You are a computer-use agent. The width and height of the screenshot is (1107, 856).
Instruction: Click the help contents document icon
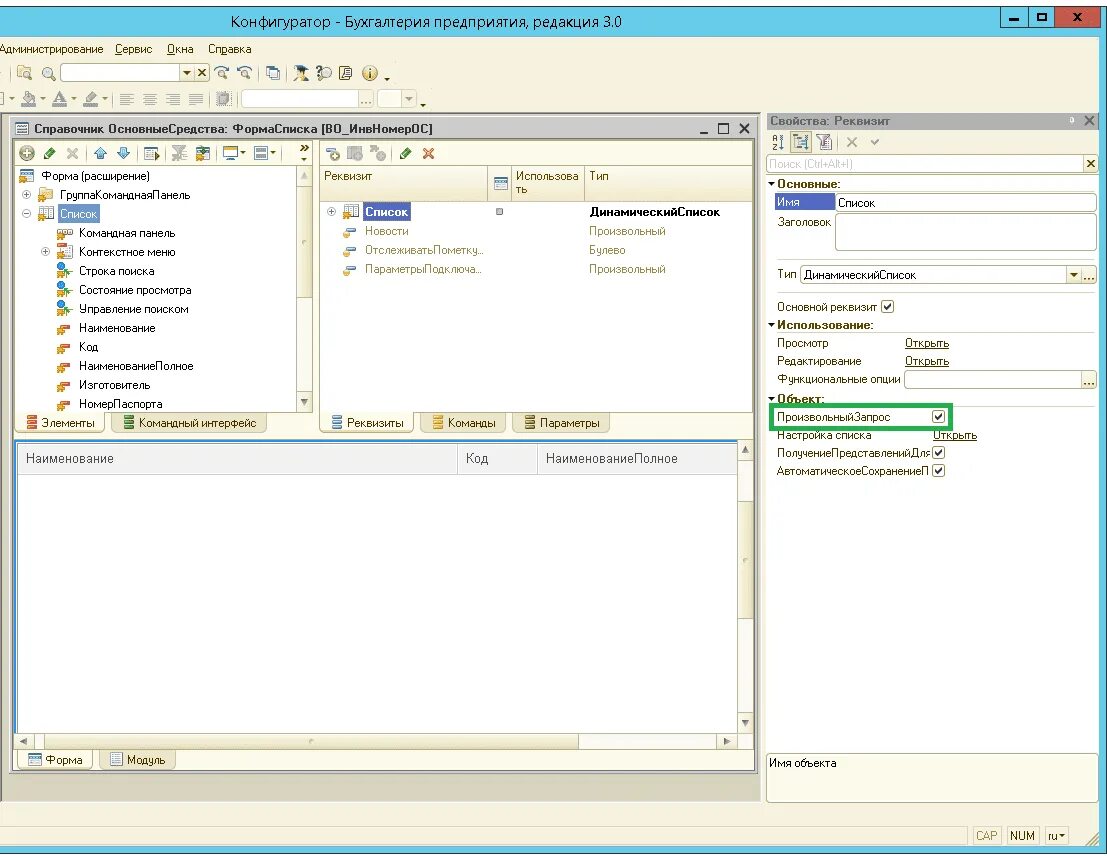click(x=346, y=73)
